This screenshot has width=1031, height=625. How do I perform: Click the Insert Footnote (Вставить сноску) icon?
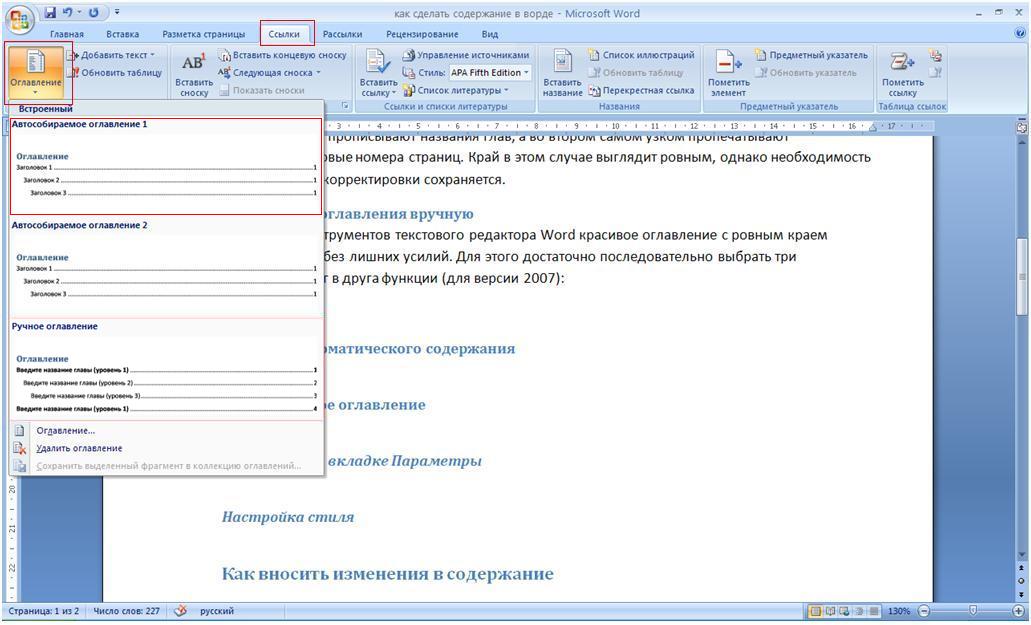194,64
